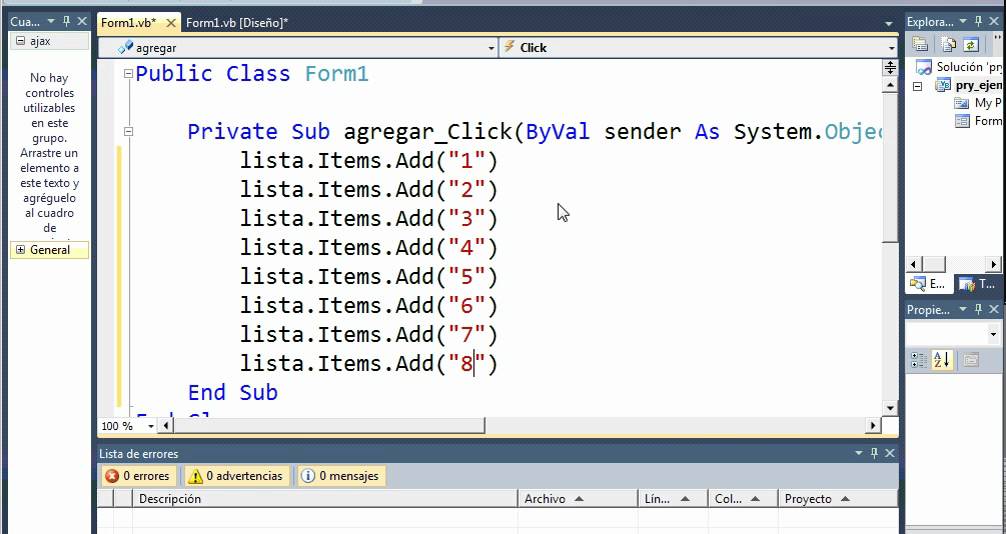The image size is (1006, 534).
Task: Collapse the Public Class Form1 outline
Action: tap(128, 74)
